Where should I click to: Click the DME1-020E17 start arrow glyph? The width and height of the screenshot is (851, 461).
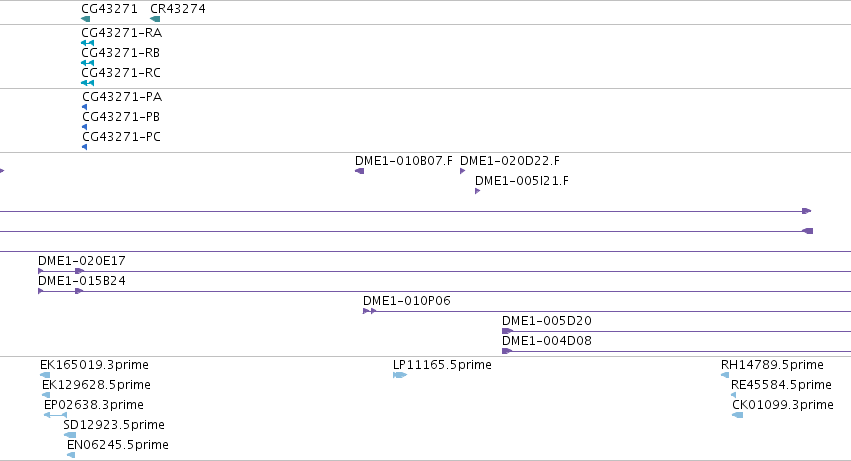coord(41,271)
